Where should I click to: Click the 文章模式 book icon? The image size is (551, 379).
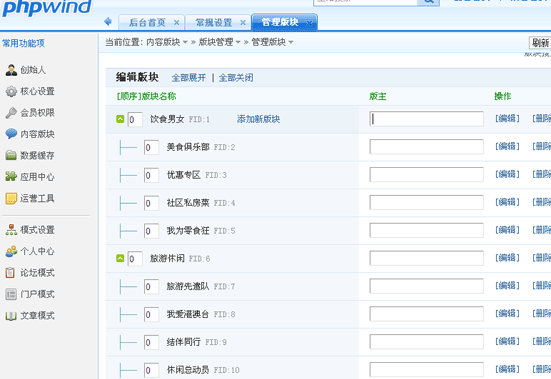tap(11, 316)
